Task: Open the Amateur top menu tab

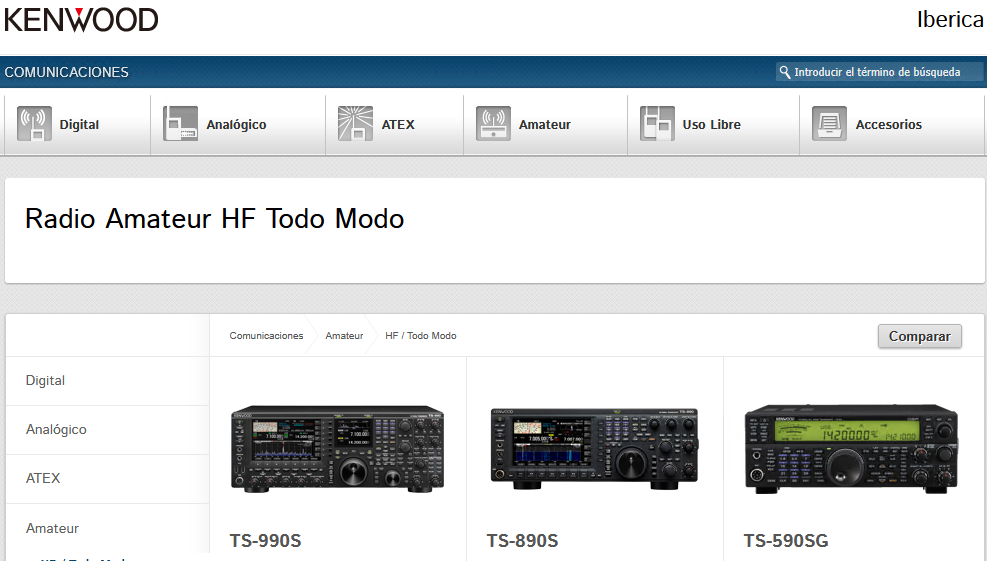Action: coord(544,125)
